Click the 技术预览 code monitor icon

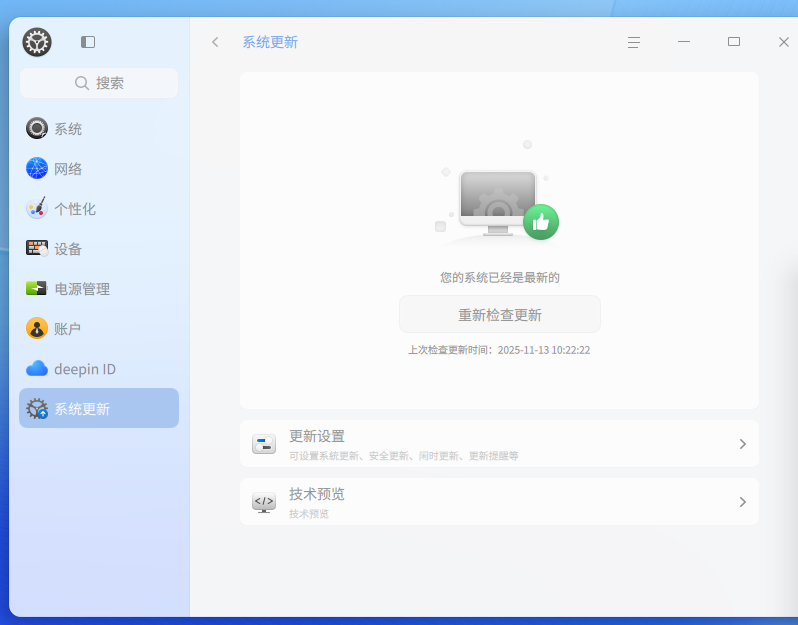(264, 502)
